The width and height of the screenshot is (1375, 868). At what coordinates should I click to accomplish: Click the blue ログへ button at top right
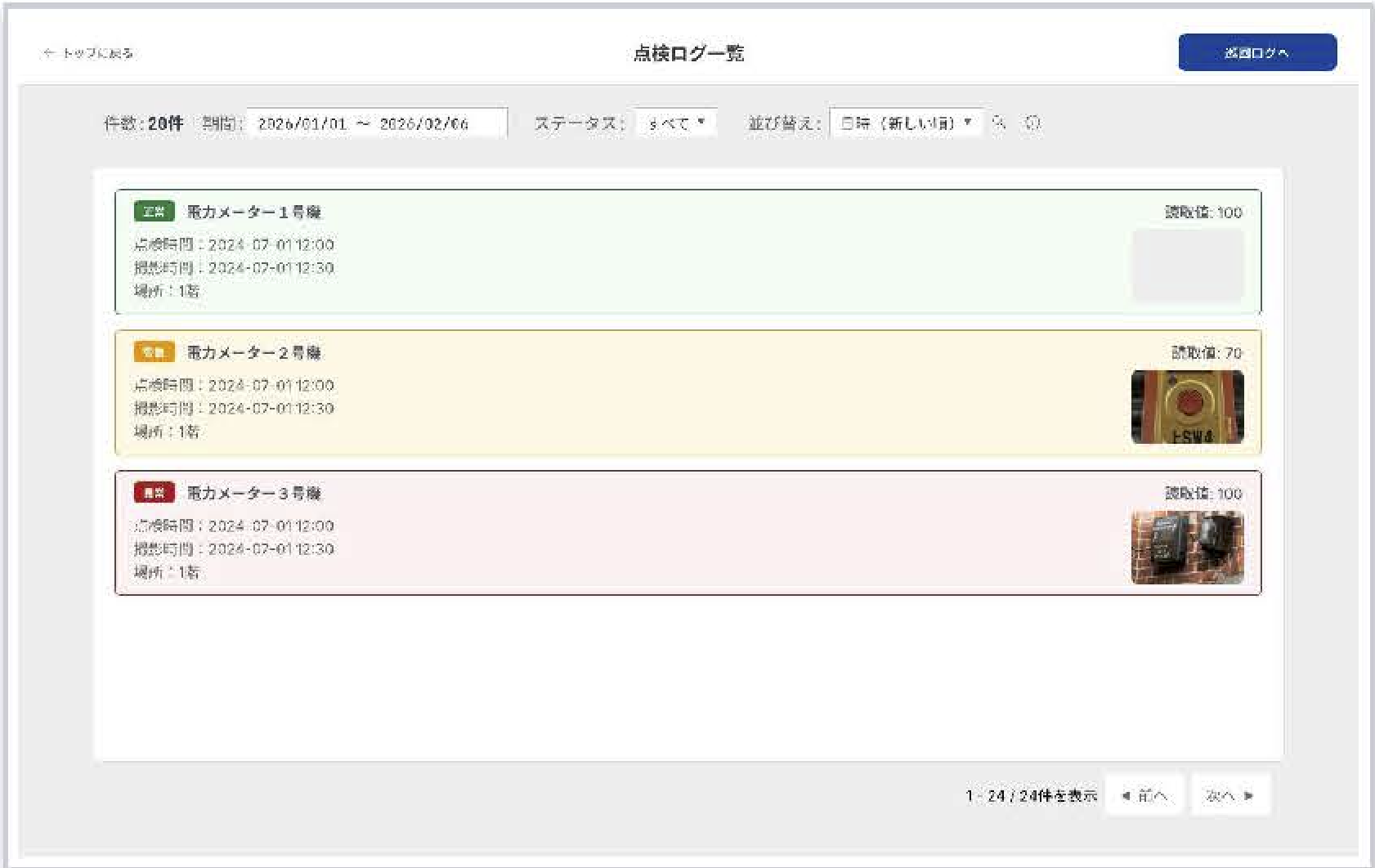click(1257, 52)
